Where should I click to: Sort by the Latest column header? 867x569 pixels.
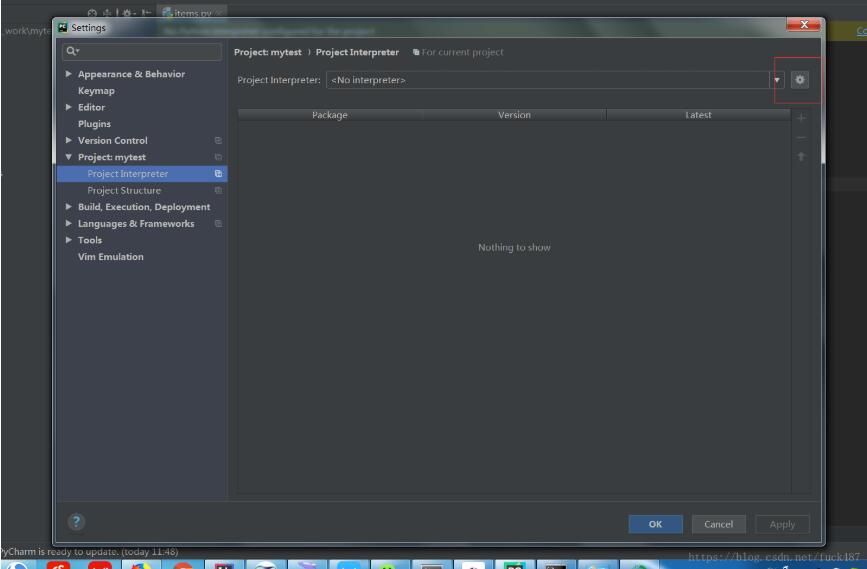698,115
